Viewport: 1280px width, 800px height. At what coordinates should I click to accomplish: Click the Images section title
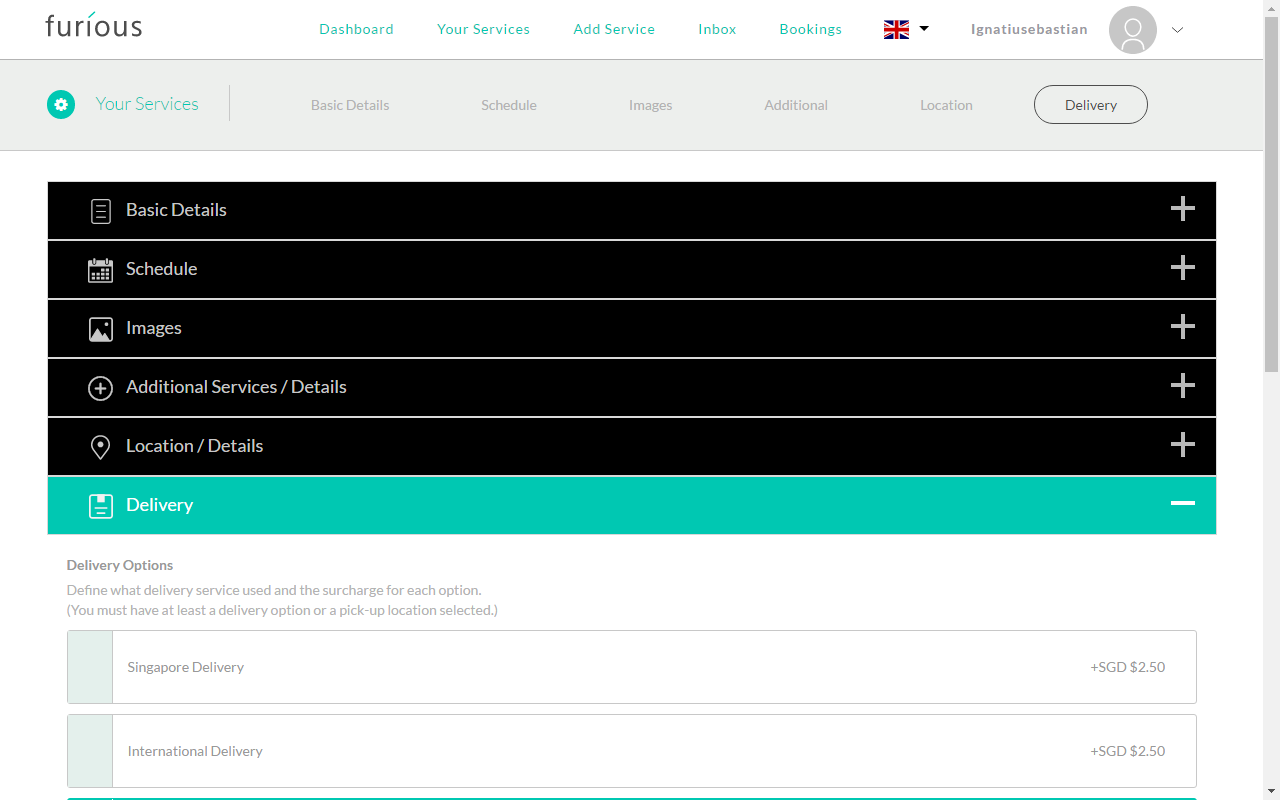tap(153, 328)
